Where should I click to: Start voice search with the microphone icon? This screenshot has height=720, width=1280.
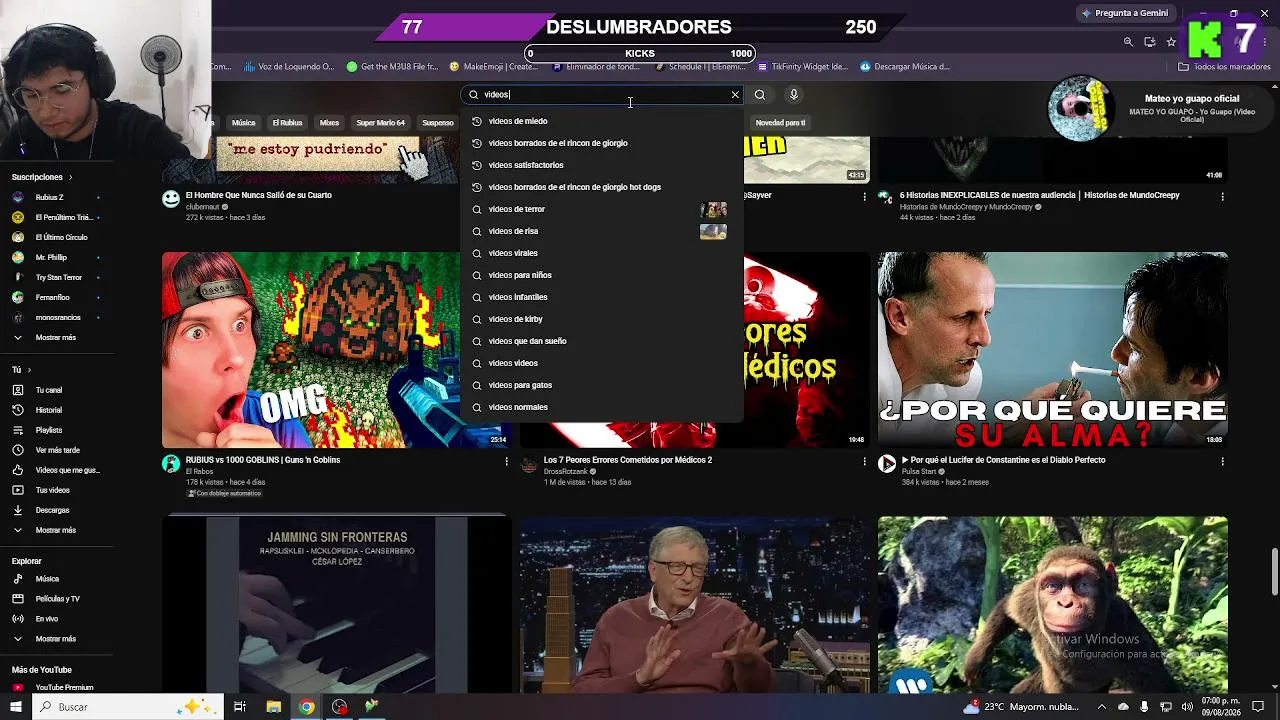[x=794, y=95]
